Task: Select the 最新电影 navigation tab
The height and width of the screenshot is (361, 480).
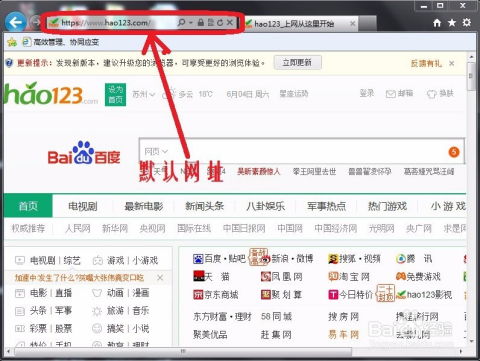Action: click(x=144, y=206)
